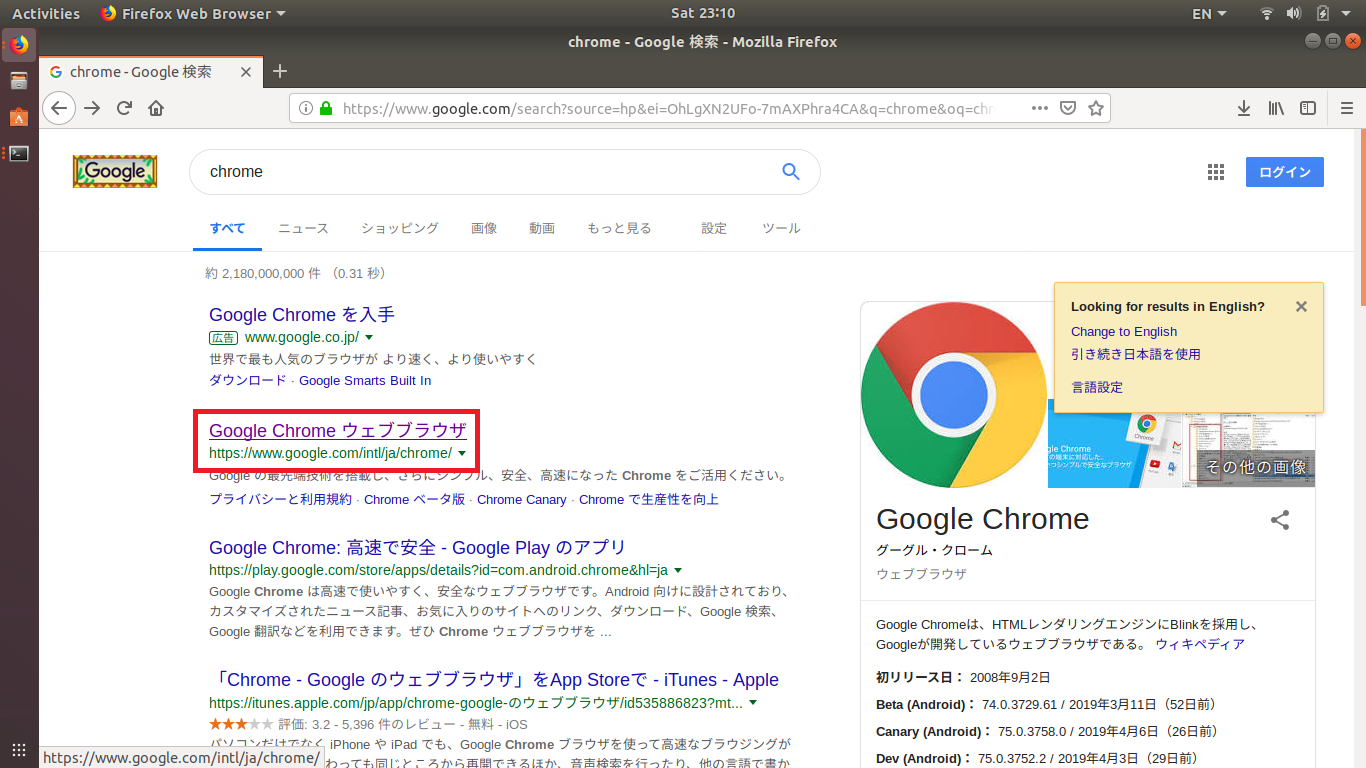The height and width of the screenshot is (768, 1366).
Task: Switch to the ショッピング tab
Action: (x=400, y=228)
